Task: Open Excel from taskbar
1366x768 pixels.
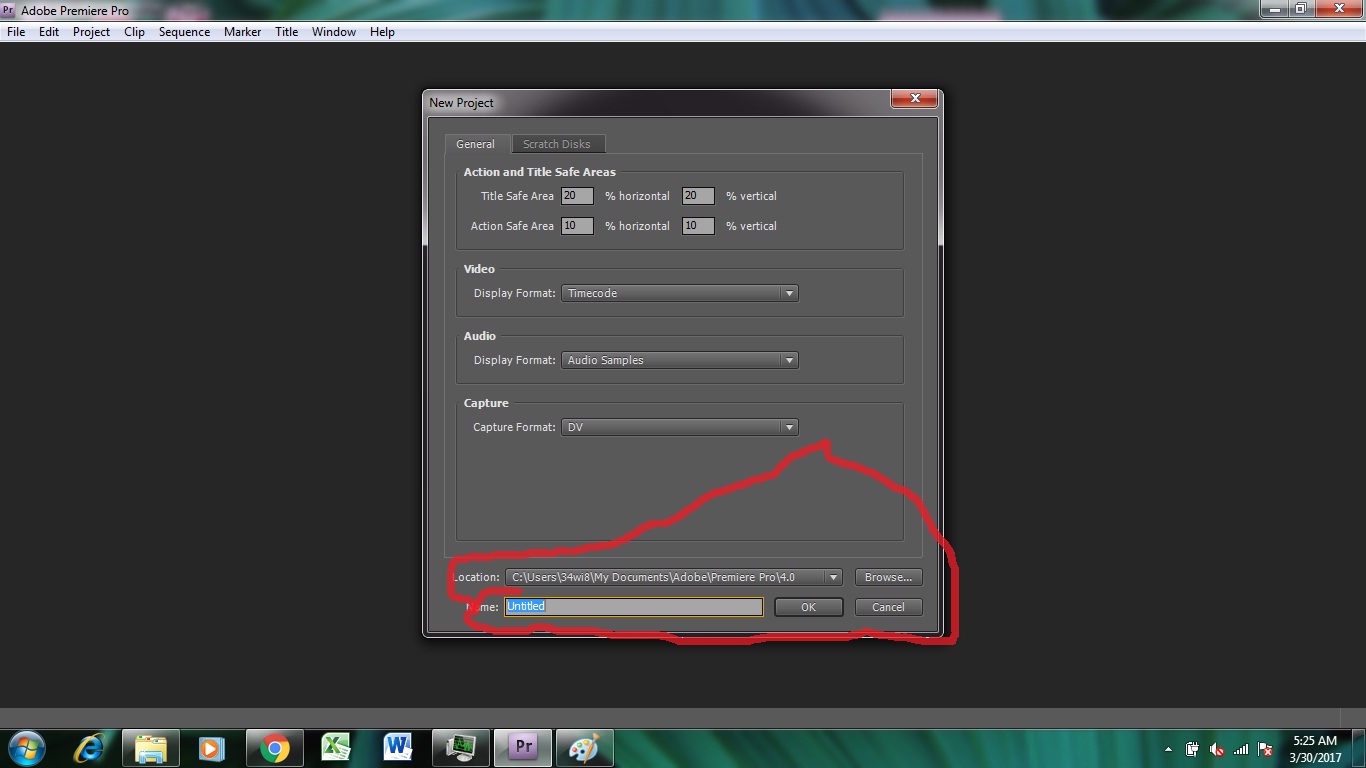Action: coord(336,748)
